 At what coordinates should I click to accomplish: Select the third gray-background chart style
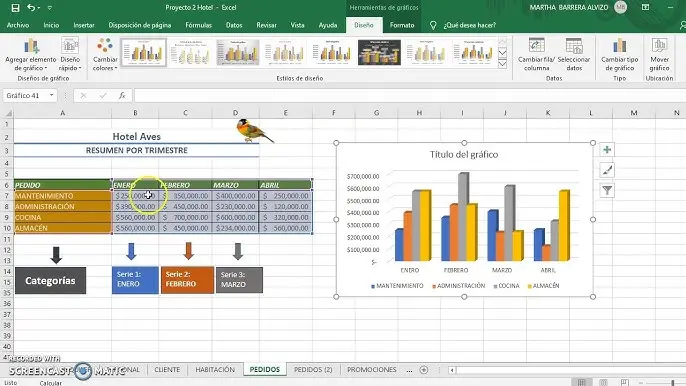[238, 53]
